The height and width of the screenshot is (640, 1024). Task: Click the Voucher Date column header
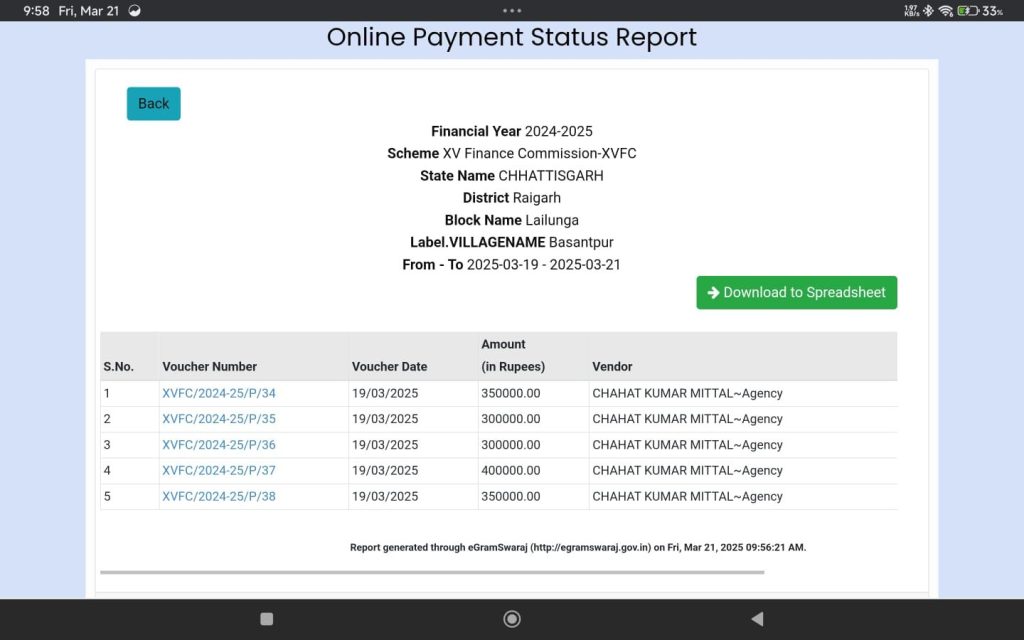389,367
